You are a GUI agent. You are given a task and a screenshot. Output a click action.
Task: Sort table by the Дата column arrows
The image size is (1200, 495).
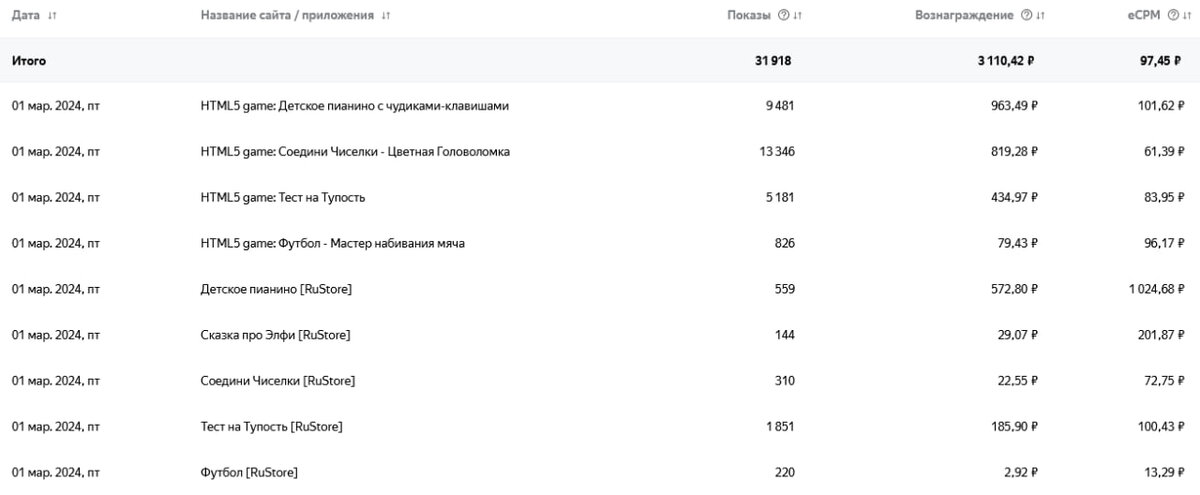click(52, 15)
